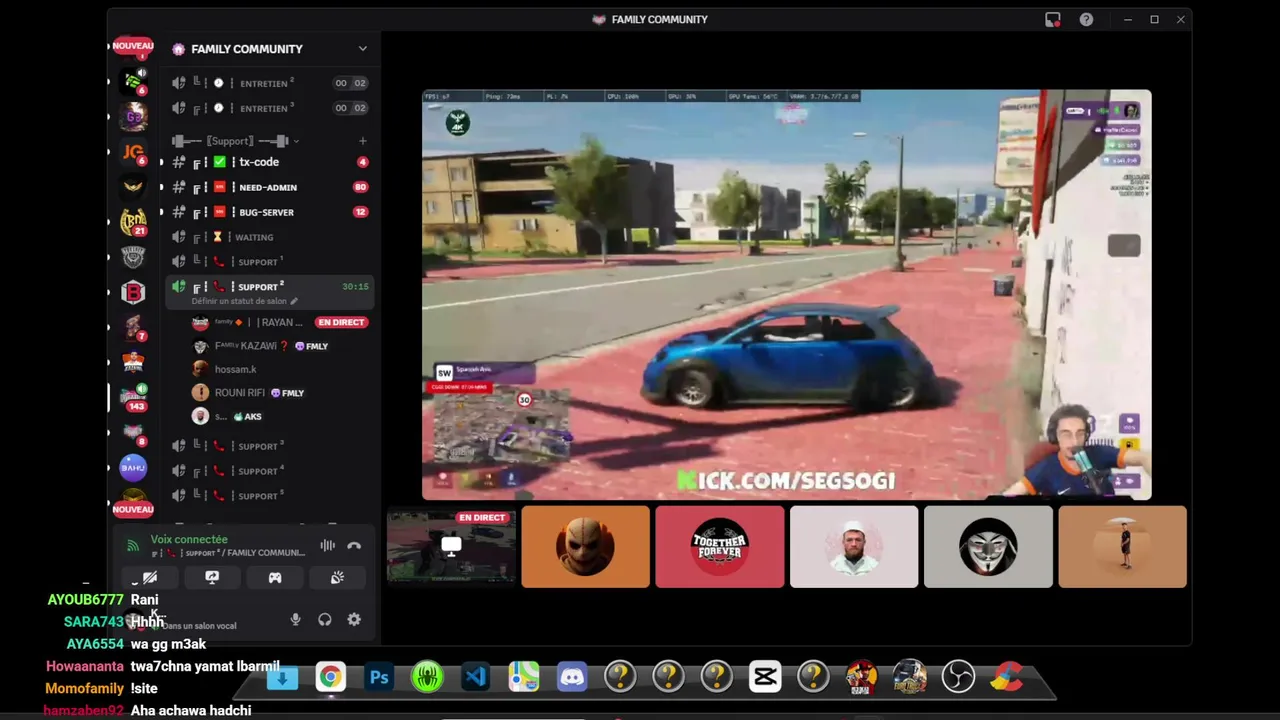Open user settings gear
This screenshot has width=1280, height=720.
[354, 619]
